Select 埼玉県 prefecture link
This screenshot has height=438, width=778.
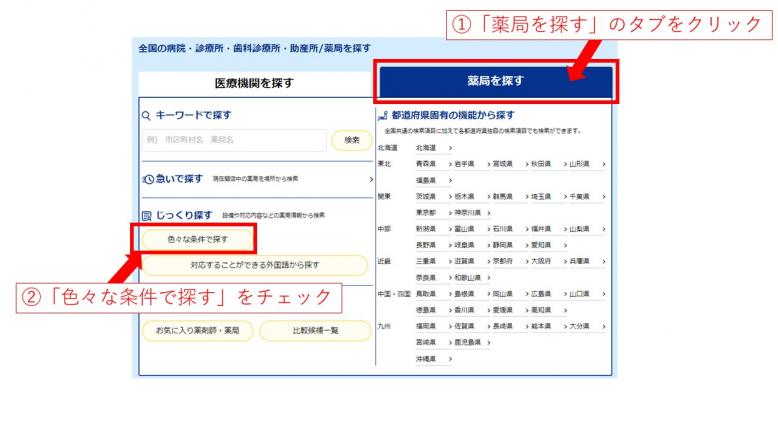pos(549,197)
